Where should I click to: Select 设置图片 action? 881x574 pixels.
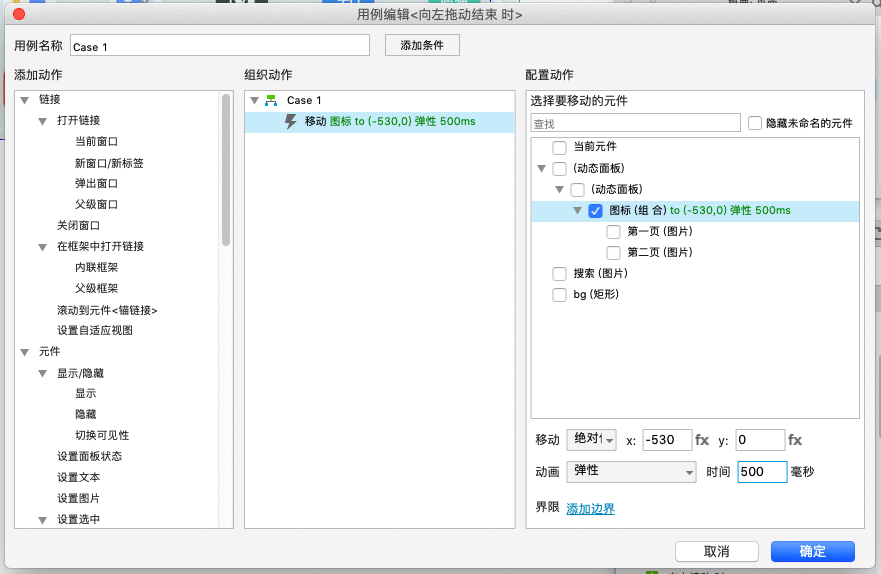(x=78, y=499)
